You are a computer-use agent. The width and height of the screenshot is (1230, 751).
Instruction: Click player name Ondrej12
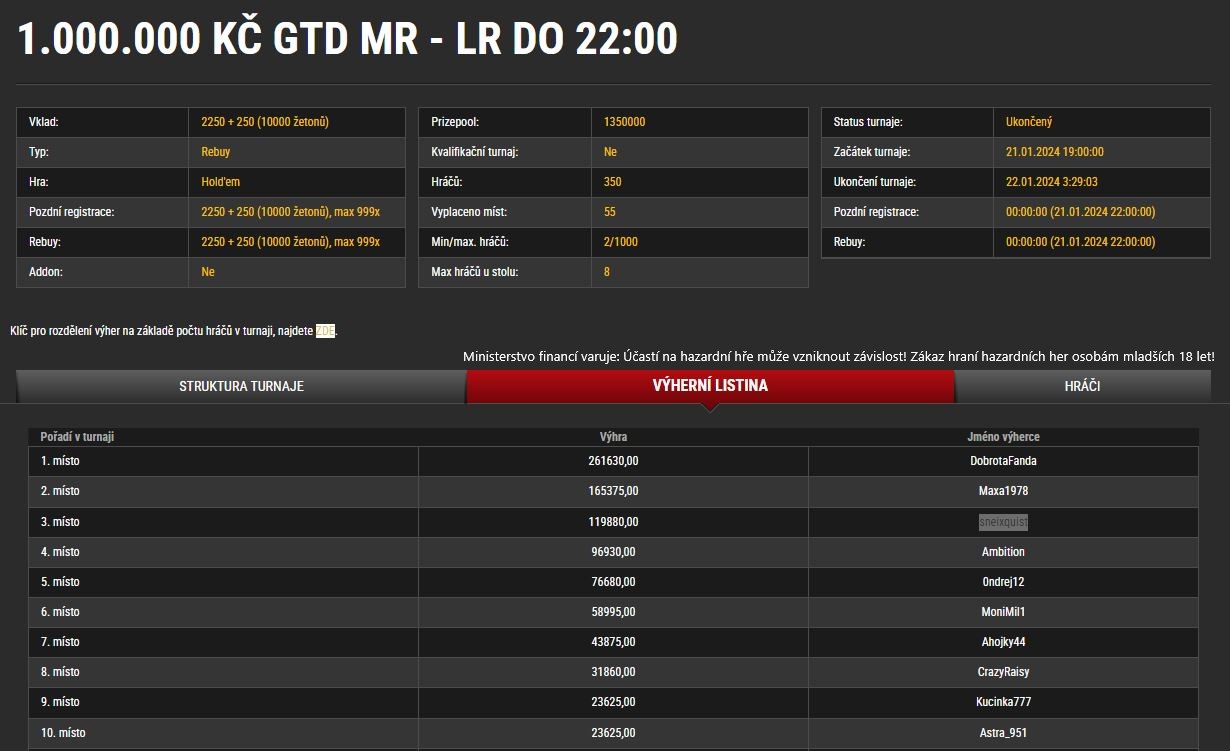pyautogui.click(x=1003, y=582)
